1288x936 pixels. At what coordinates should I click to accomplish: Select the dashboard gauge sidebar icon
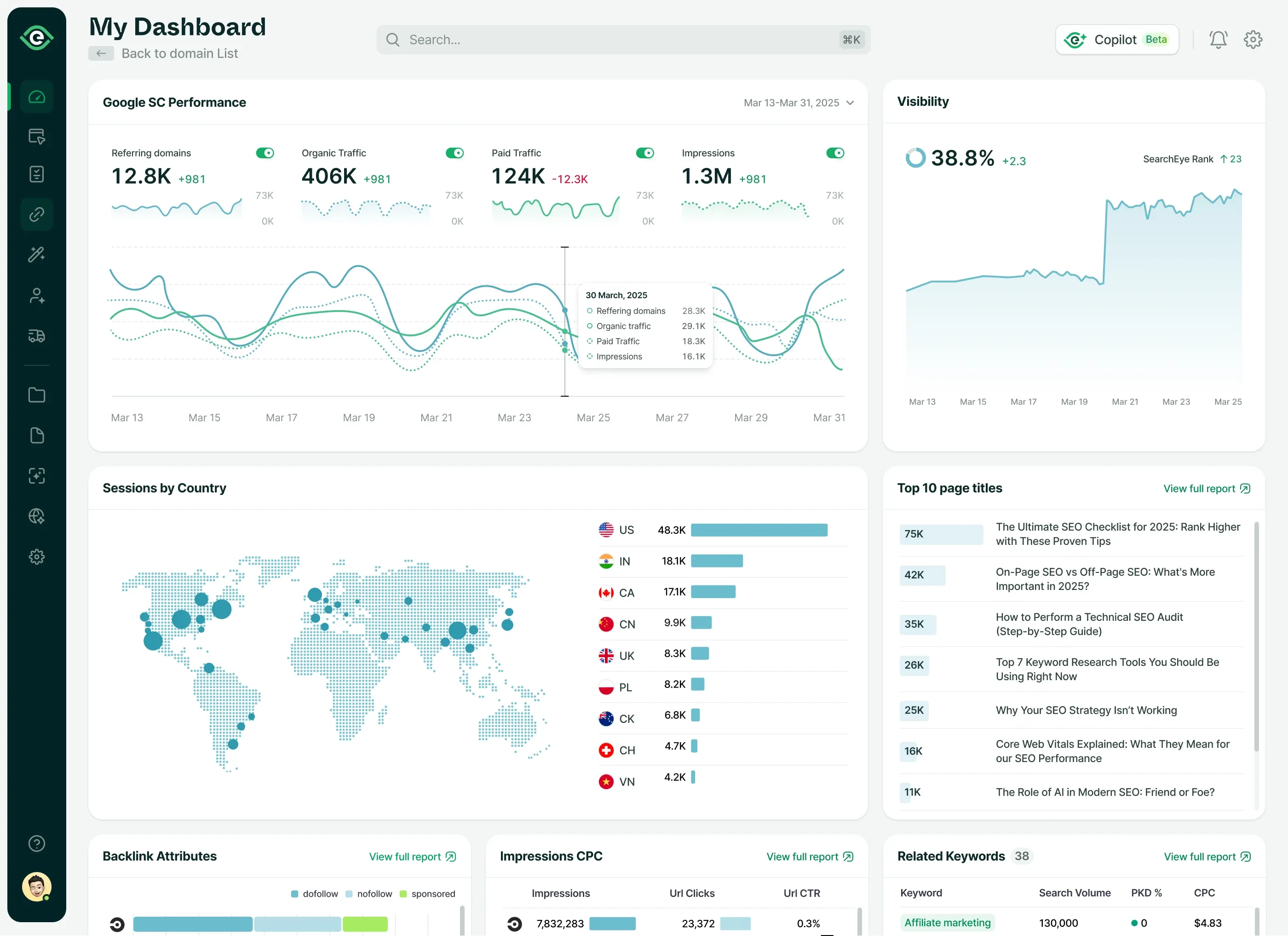click(37, 97)
